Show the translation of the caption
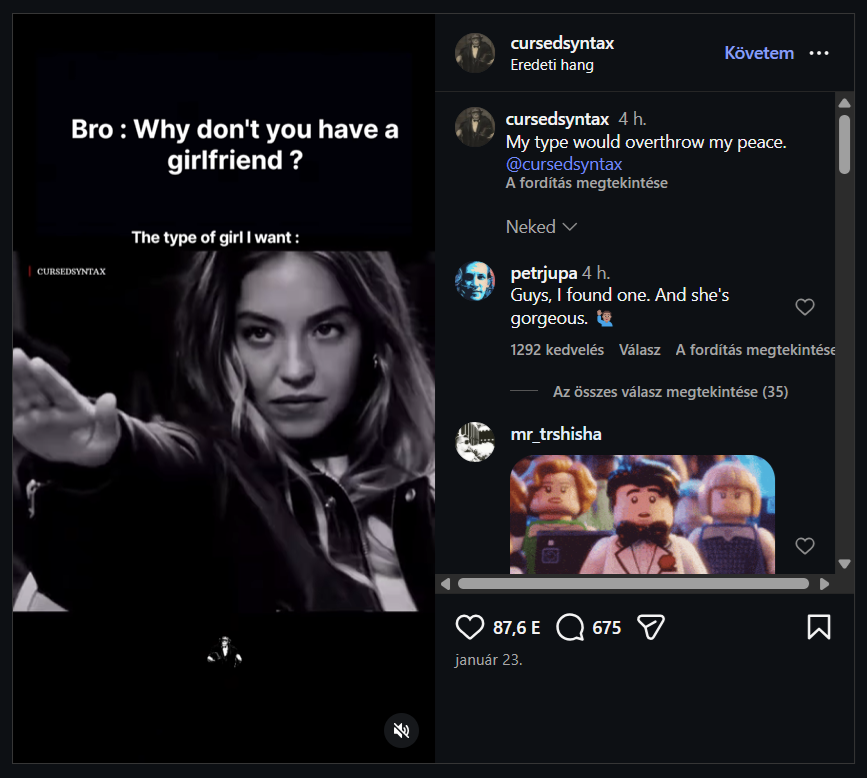The height and width of the screenshot is (778, 867). (x=586, y=184)
